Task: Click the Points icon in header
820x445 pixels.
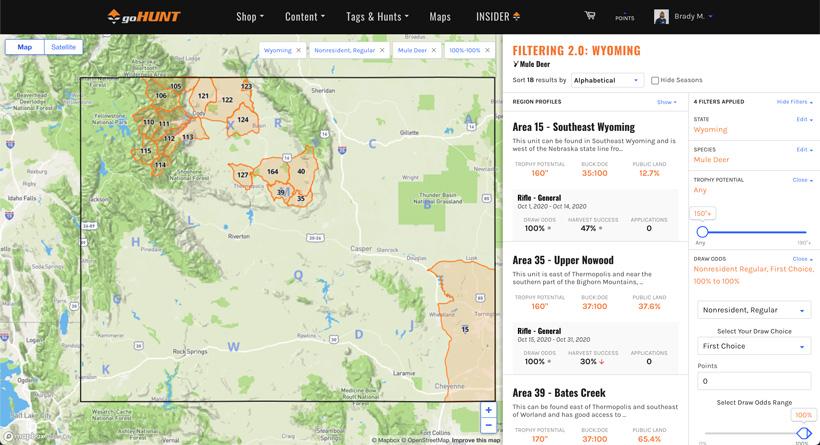Action: pyautogui.click(x=624, y=16)
